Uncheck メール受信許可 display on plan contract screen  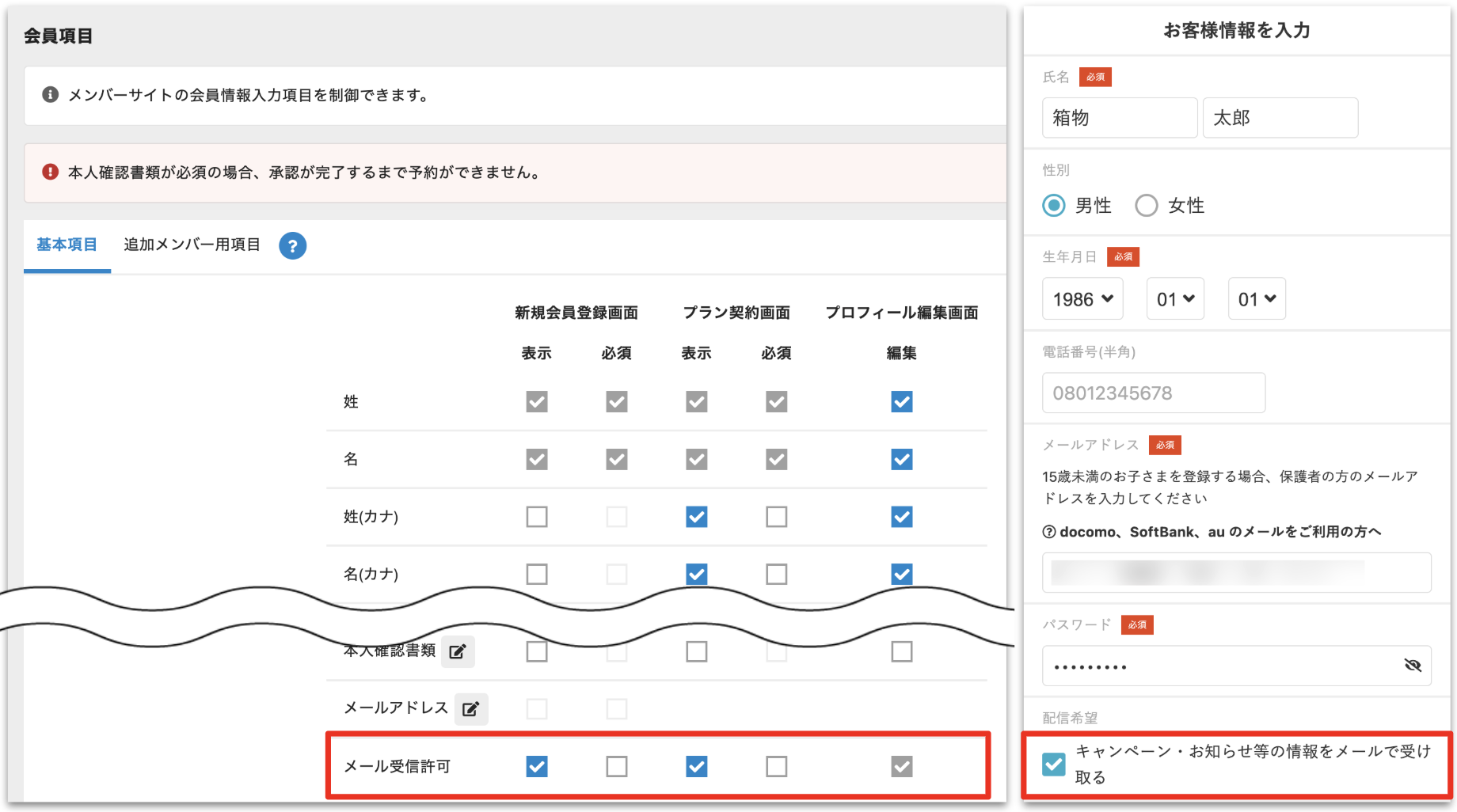[x=696, y=766]
